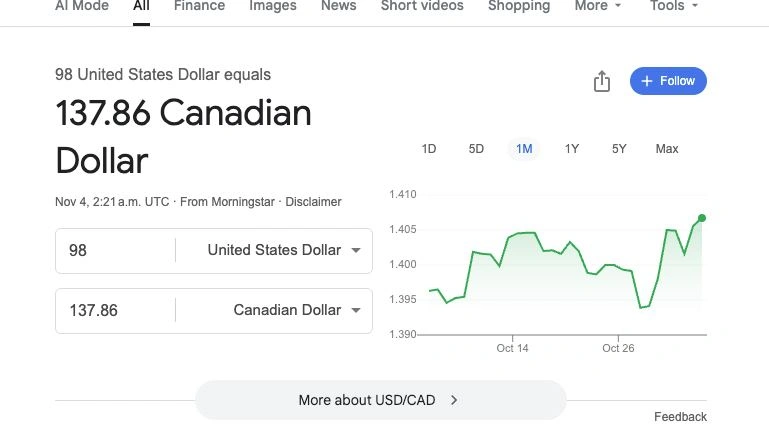Open the News tab
The width and height of the screenshot is (769, 443).
tap(338, 6)
